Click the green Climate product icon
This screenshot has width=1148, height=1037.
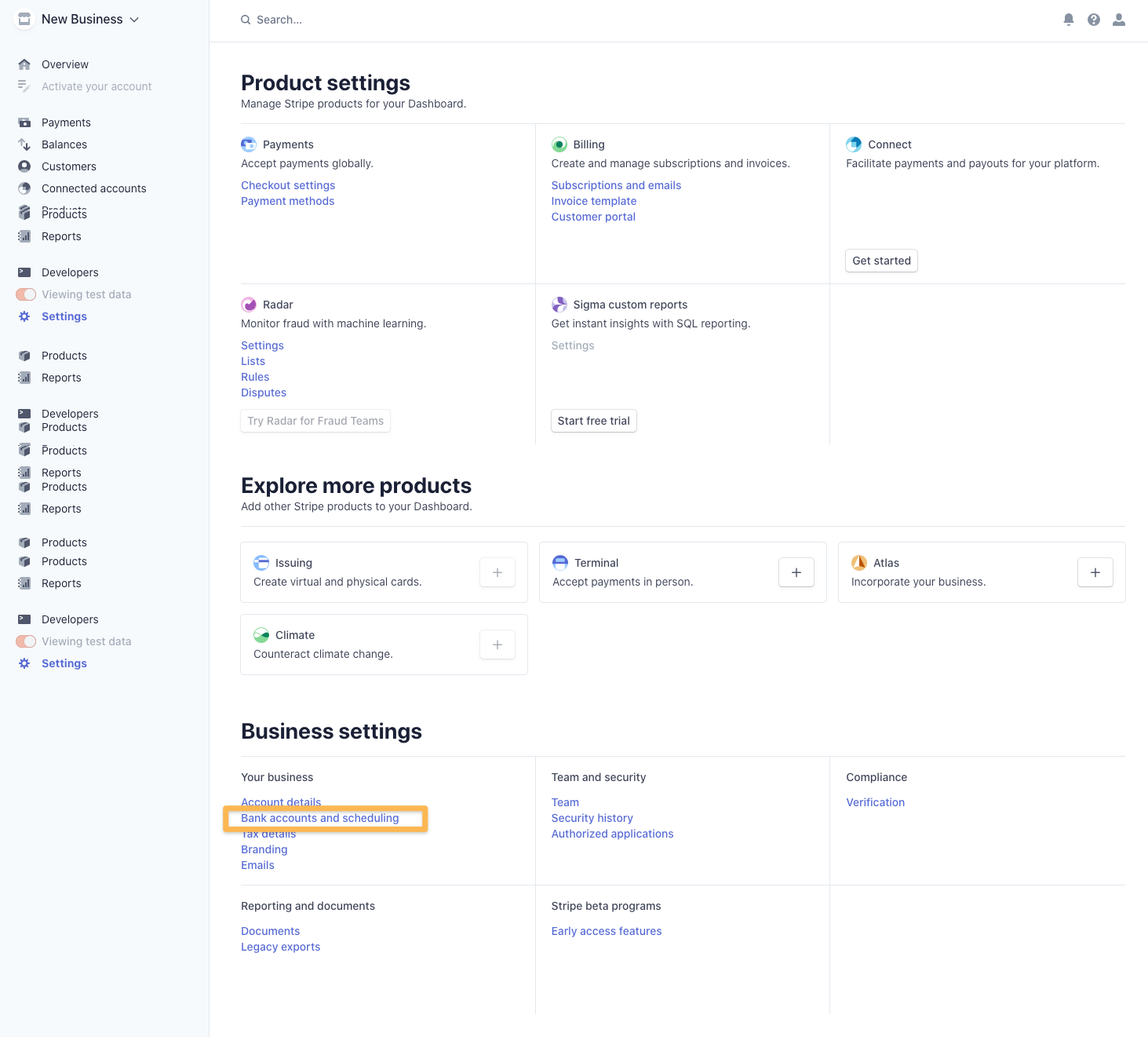[261, 635]
